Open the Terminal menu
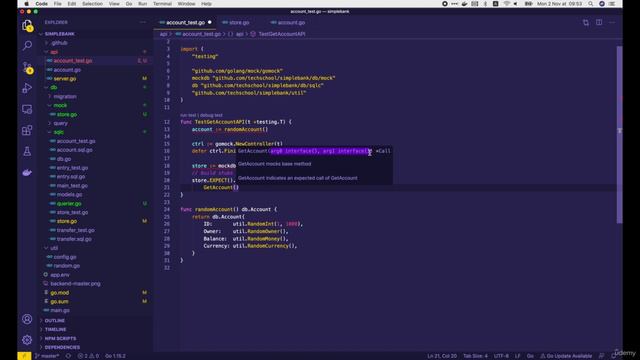This screenshot has height=360, width=640. tap(162, 4)
